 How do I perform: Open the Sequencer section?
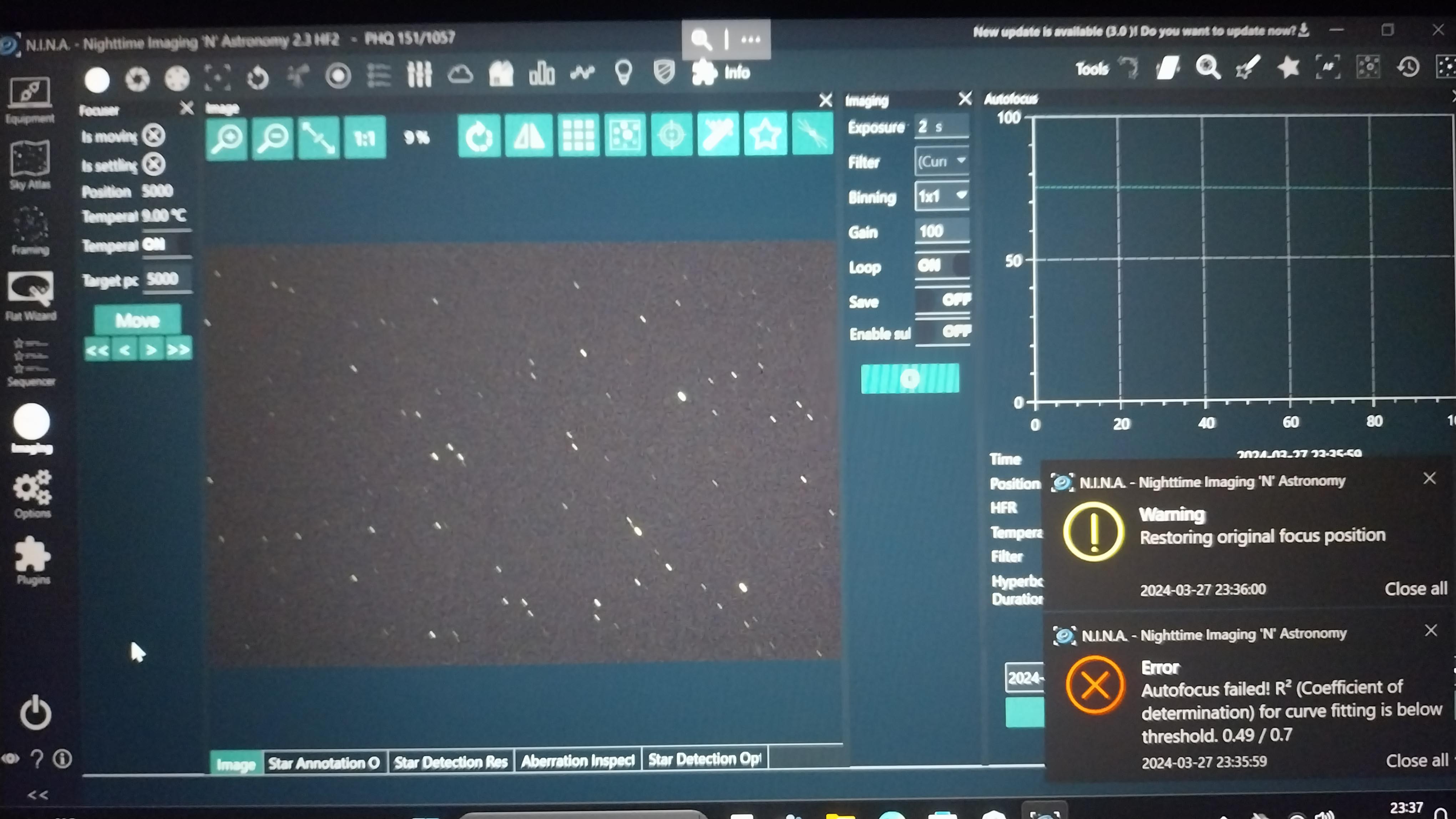[x=31, y=362]
